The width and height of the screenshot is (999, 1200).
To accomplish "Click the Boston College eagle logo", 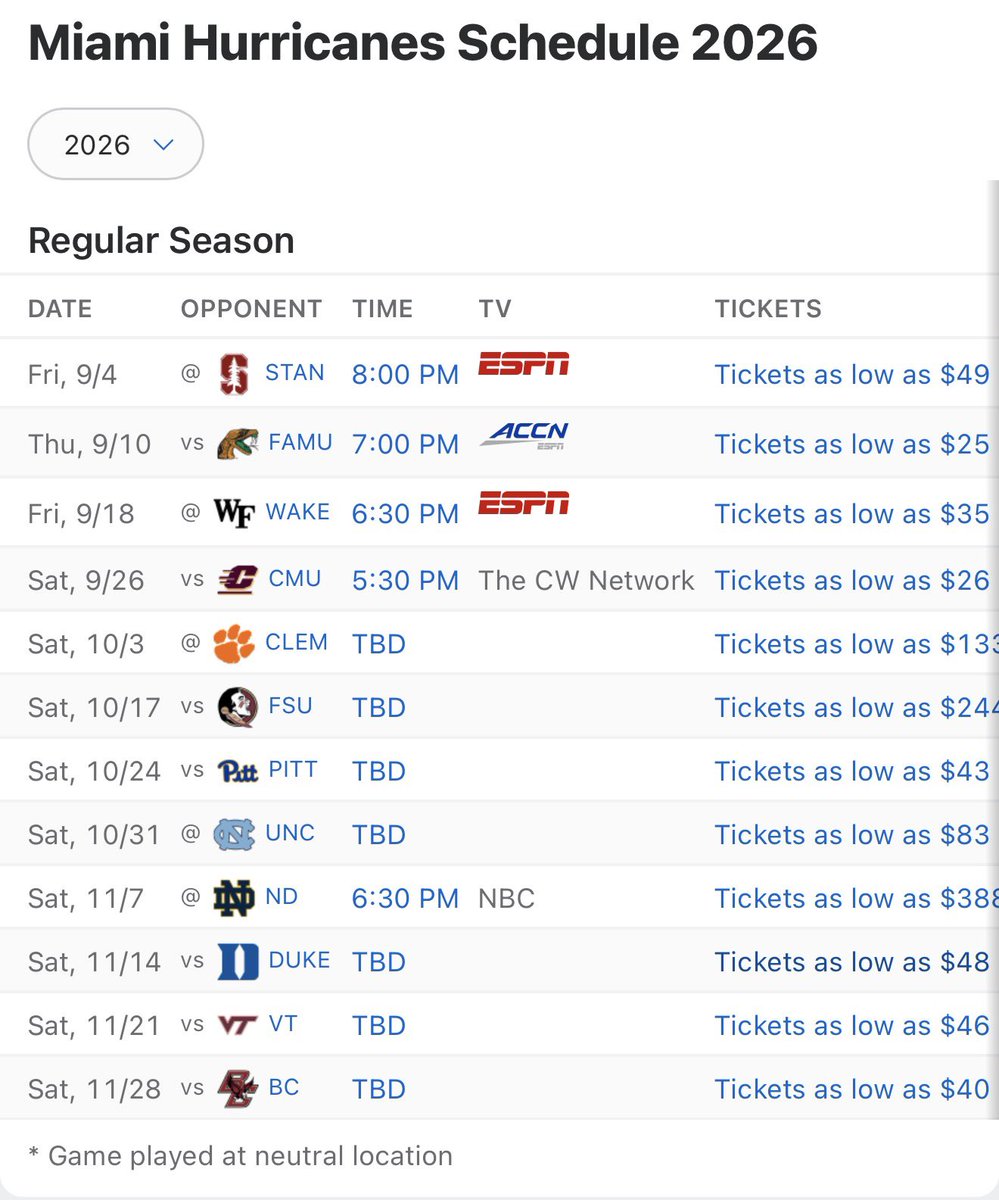I will [x=237, y=1088].
